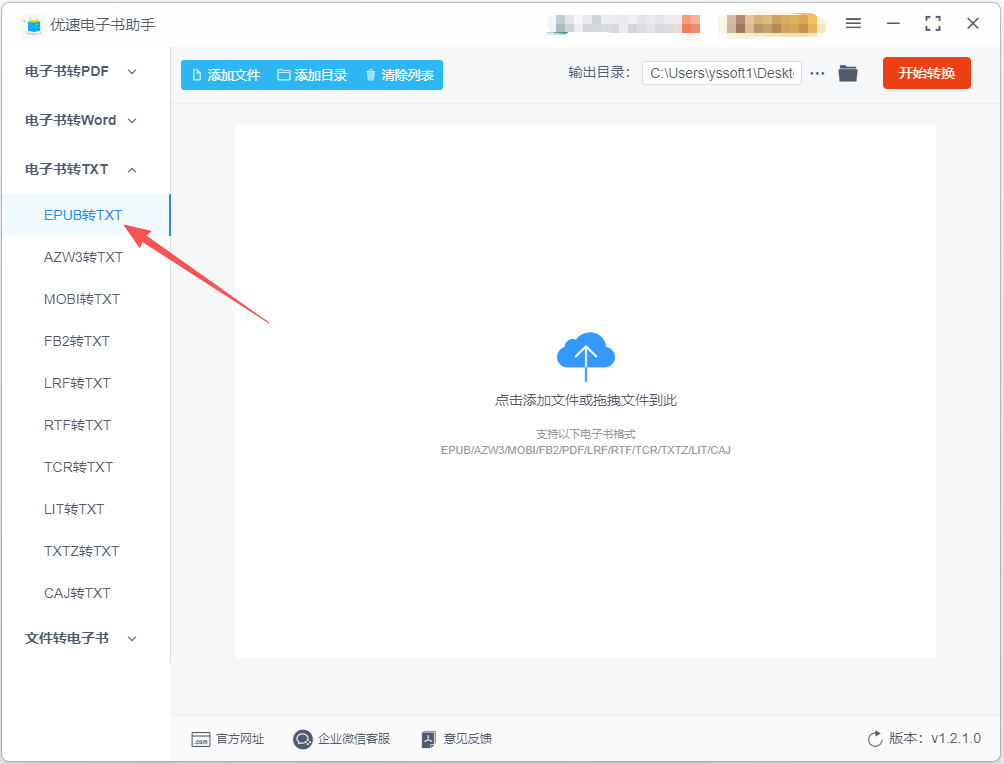Viewport: 1004px width, 764px height.
Task: Select EPUB转TXT in sidebar
Action: click(x=83, y=215)
